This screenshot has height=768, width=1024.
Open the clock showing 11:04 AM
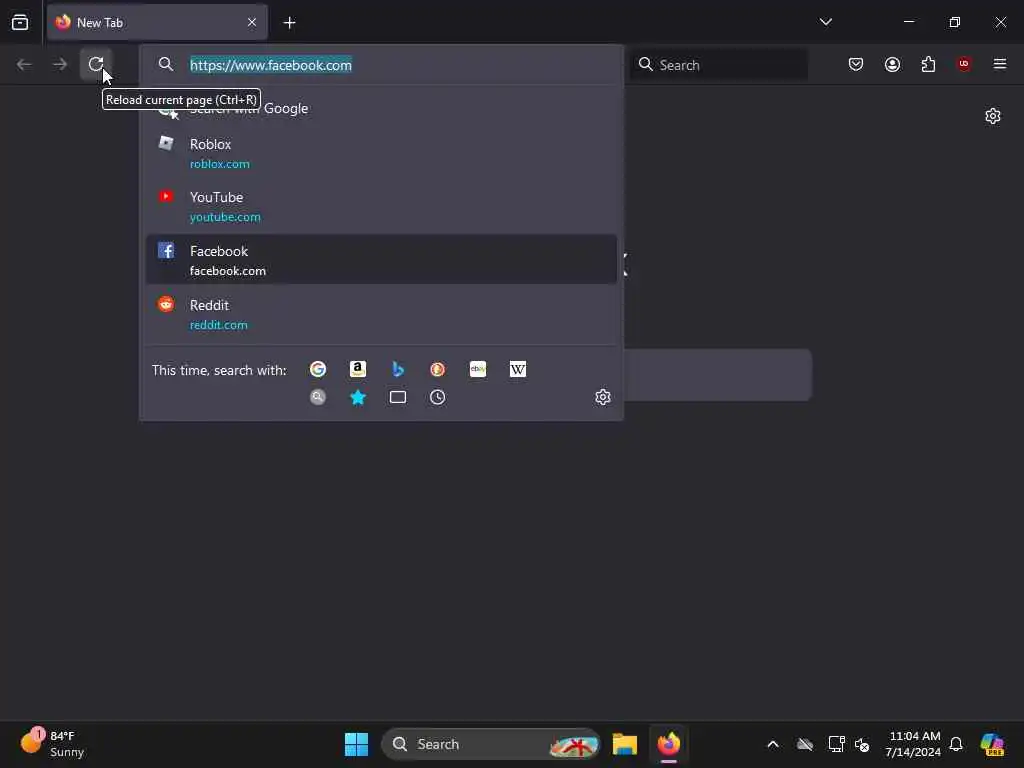(913, 744)
